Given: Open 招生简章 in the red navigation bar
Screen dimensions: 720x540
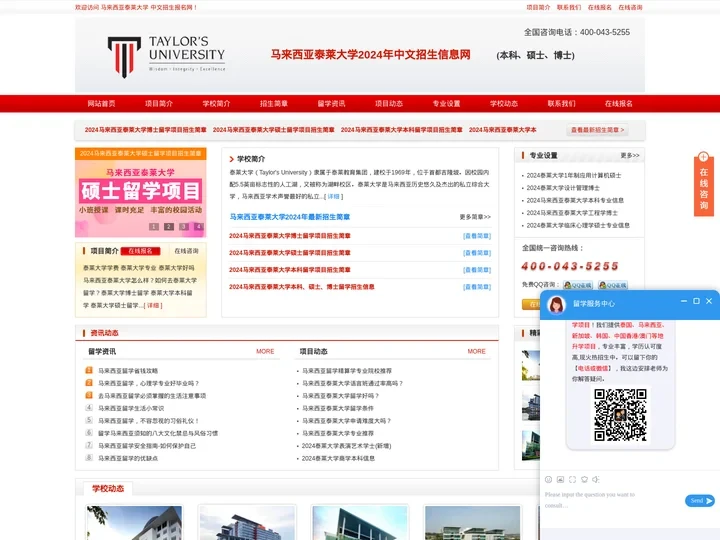Looking at the screenshot, I should [x=274, y=104].
